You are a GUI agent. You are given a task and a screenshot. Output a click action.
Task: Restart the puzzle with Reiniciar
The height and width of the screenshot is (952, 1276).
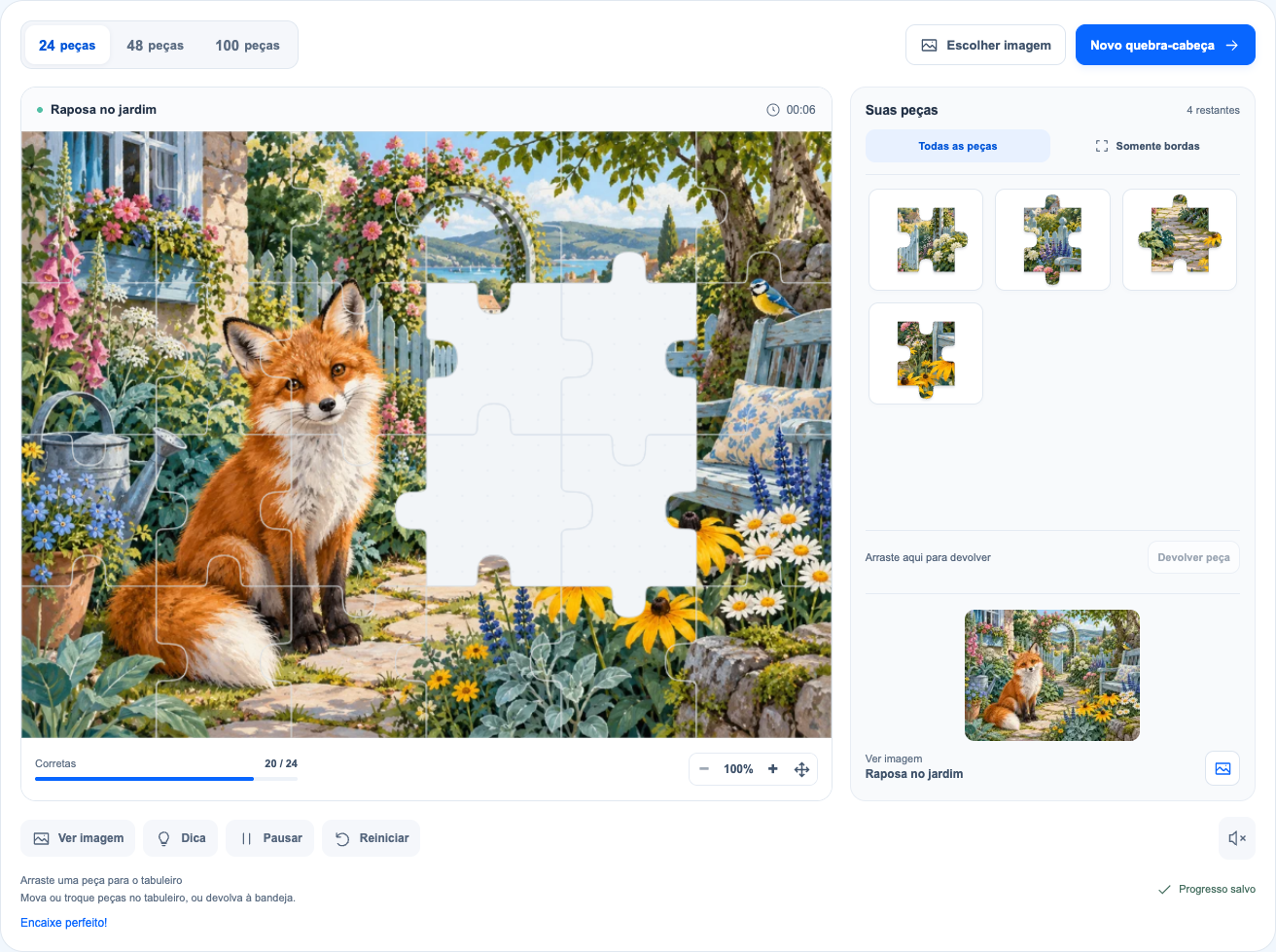(372, 838)
